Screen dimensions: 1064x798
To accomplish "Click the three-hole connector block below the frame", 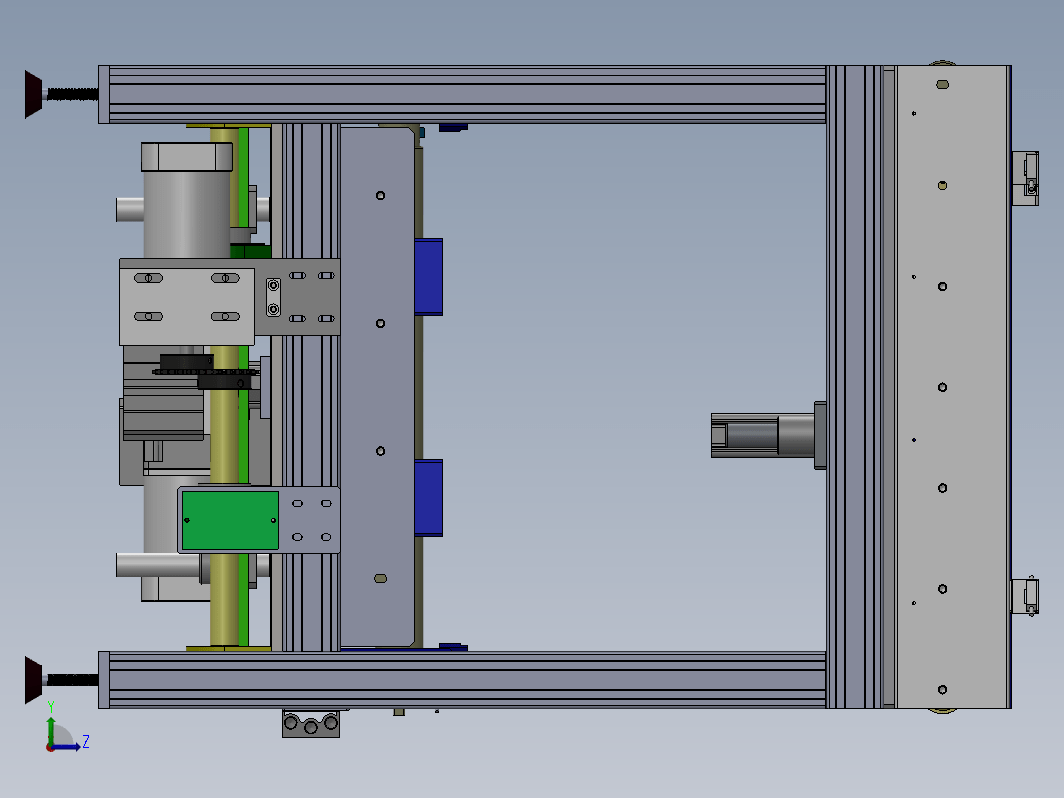I will pyautogui.click(x=311, y=723).
